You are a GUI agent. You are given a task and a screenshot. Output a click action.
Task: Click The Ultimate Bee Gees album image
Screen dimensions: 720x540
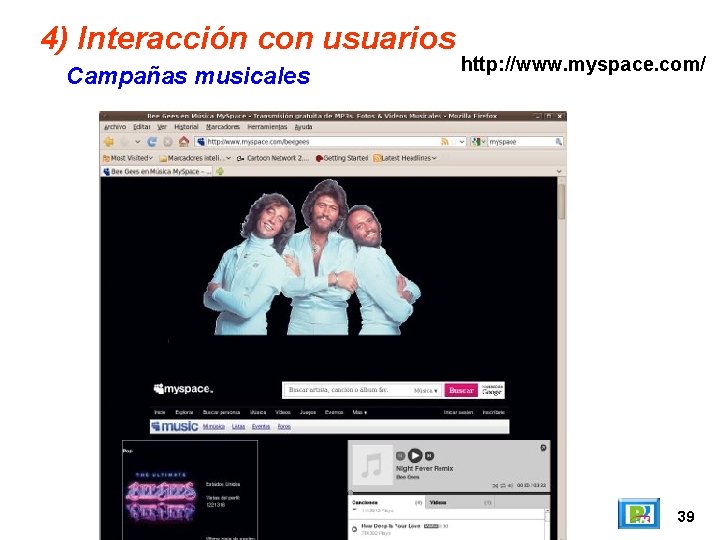coord(161,499)
